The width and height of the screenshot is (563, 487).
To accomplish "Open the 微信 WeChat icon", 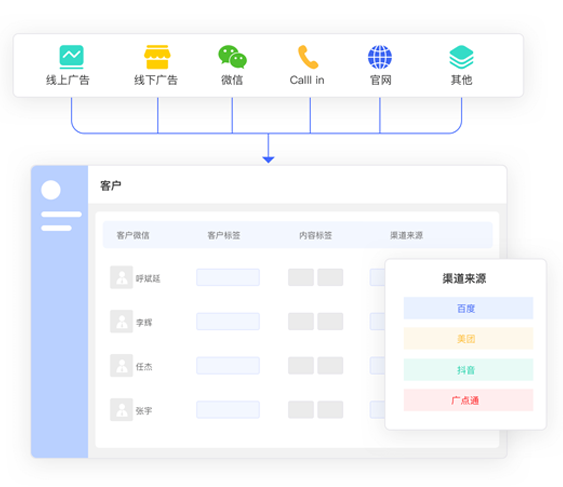I will pos(232,57).
